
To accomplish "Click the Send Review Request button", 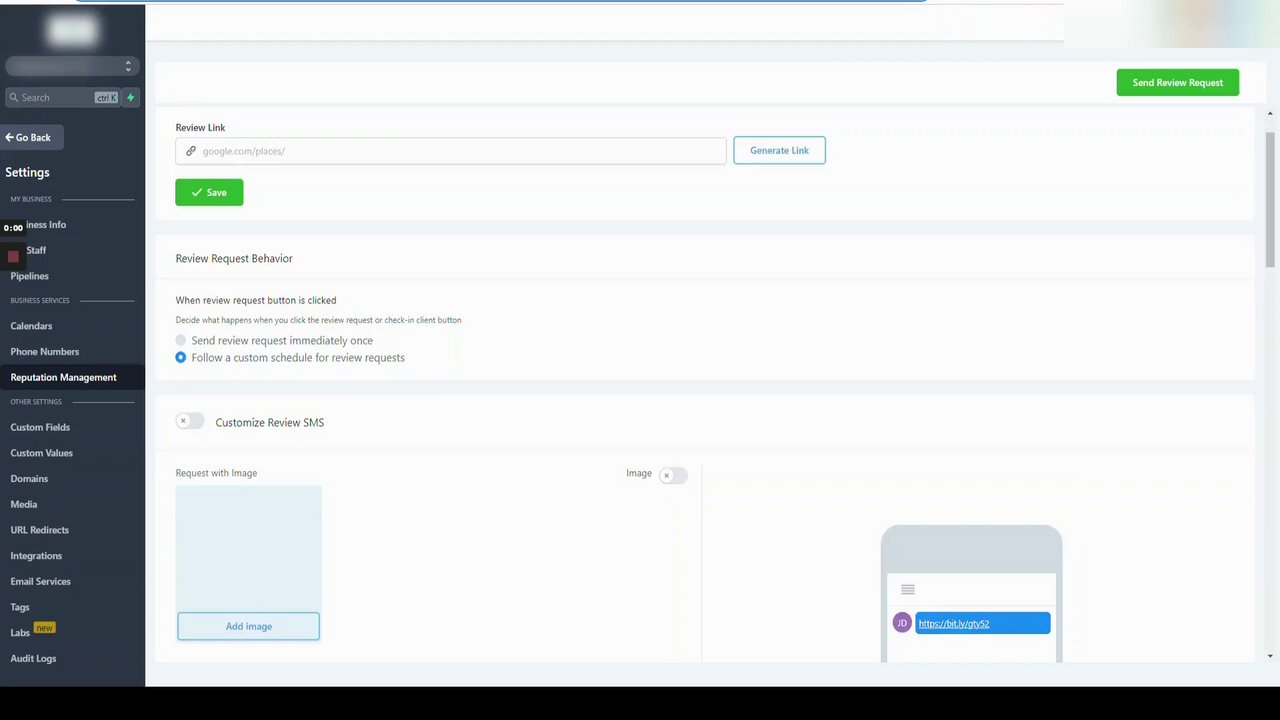I will click(1178, 83).
